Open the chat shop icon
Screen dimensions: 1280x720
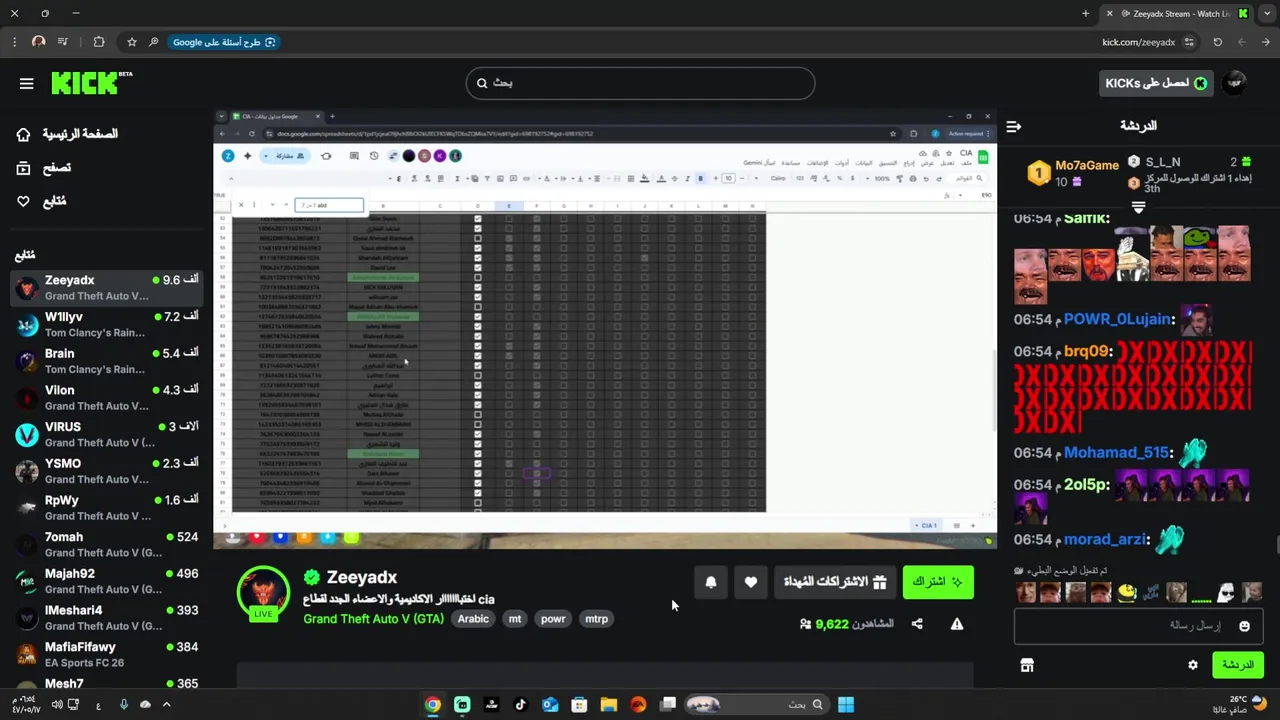(1026, 665)
